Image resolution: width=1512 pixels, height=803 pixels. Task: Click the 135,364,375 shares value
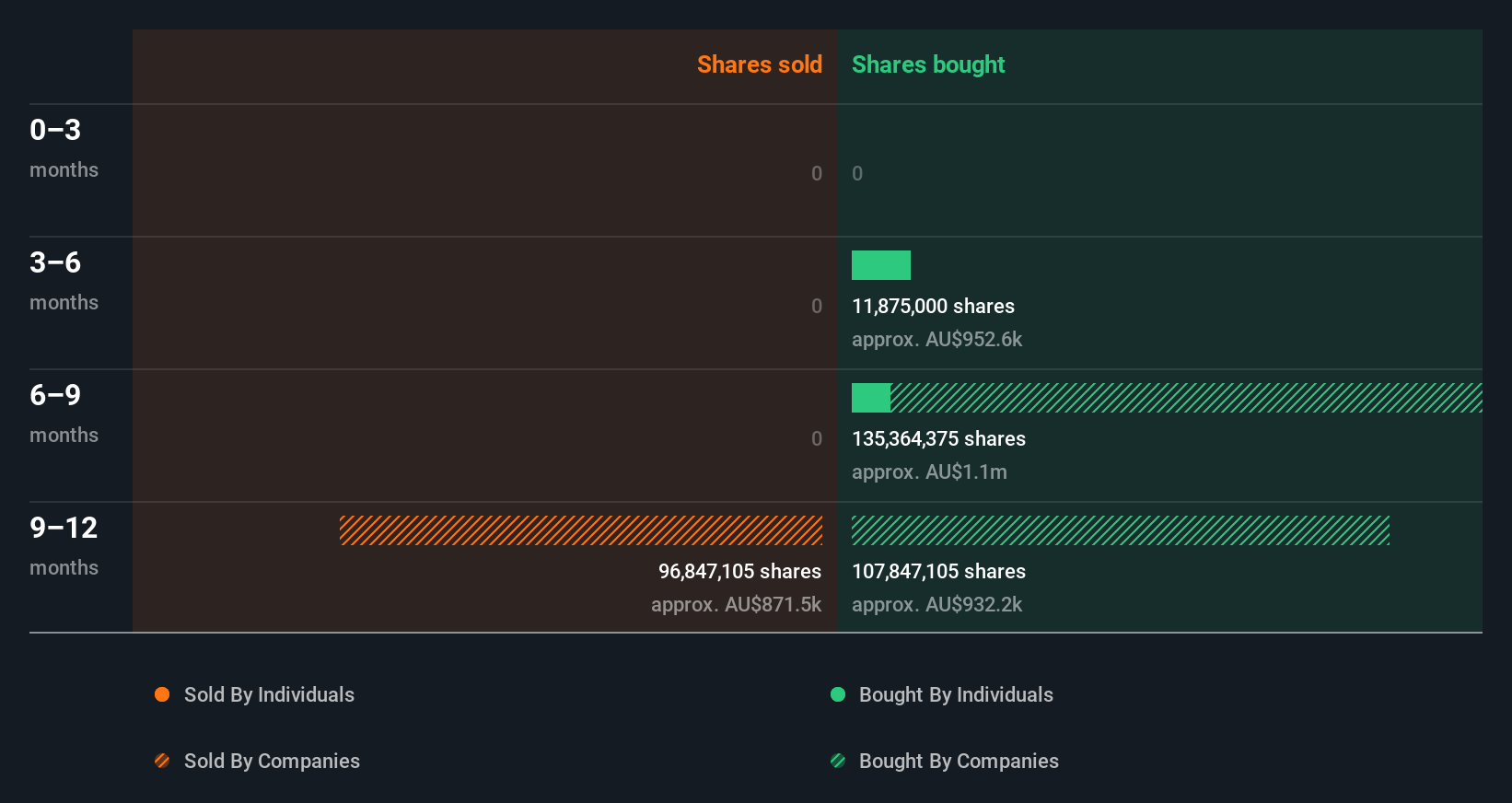pos(938,438)
